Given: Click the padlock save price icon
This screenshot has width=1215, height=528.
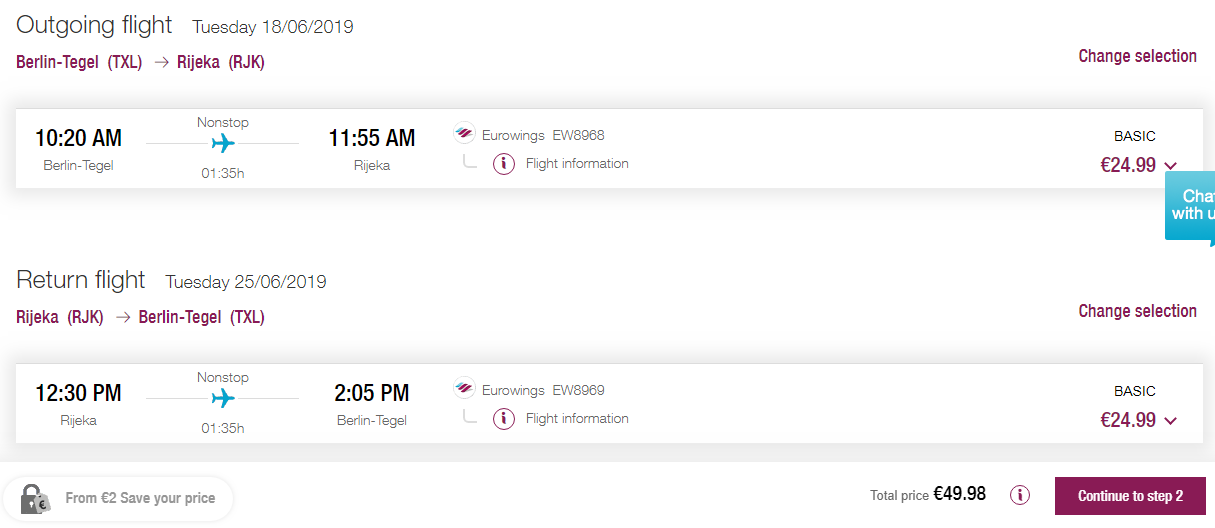Looking at the screenshot, I should [36, 498].
